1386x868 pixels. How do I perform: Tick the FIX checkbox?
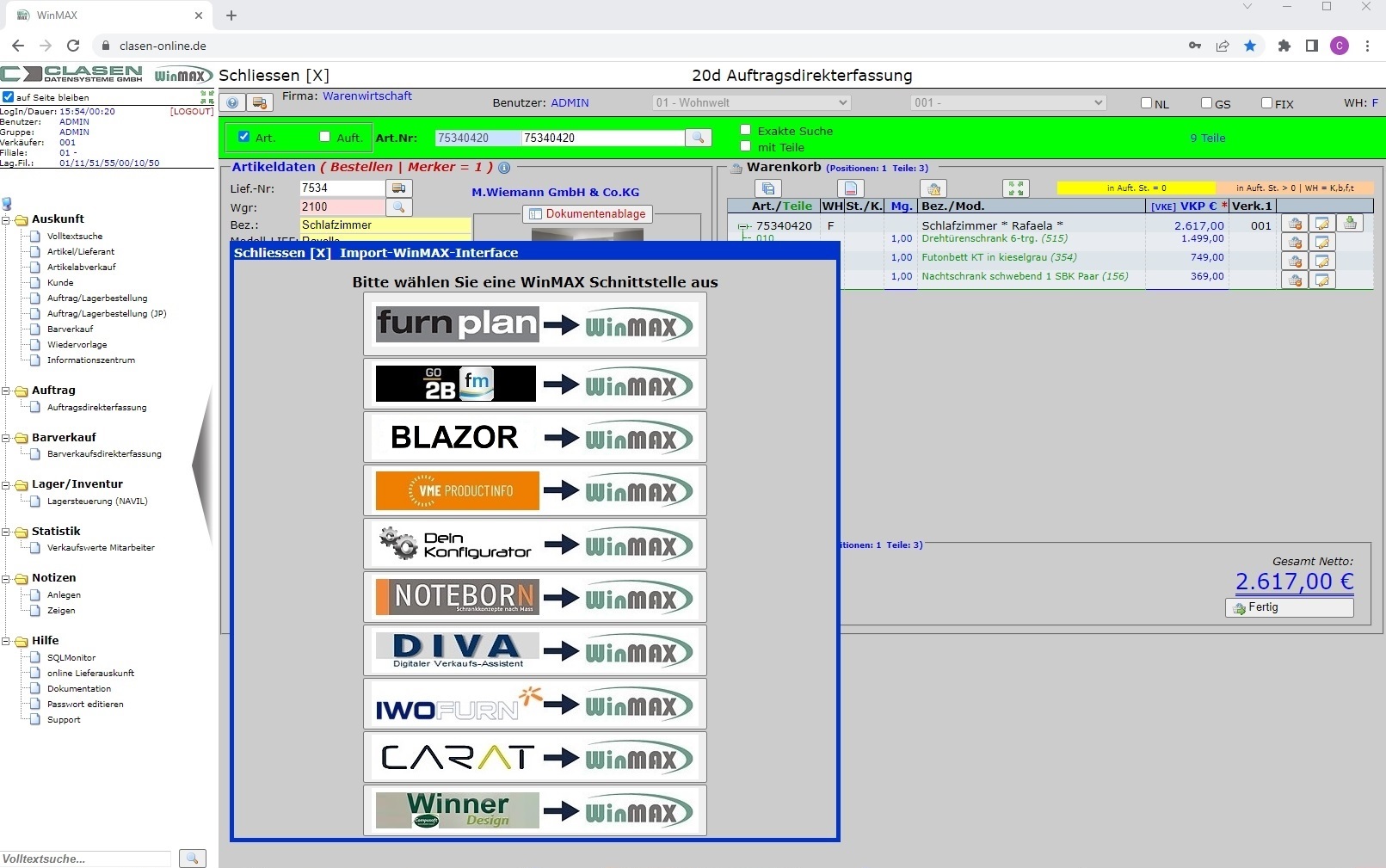pyautogui.click(x=1266, y=103)
